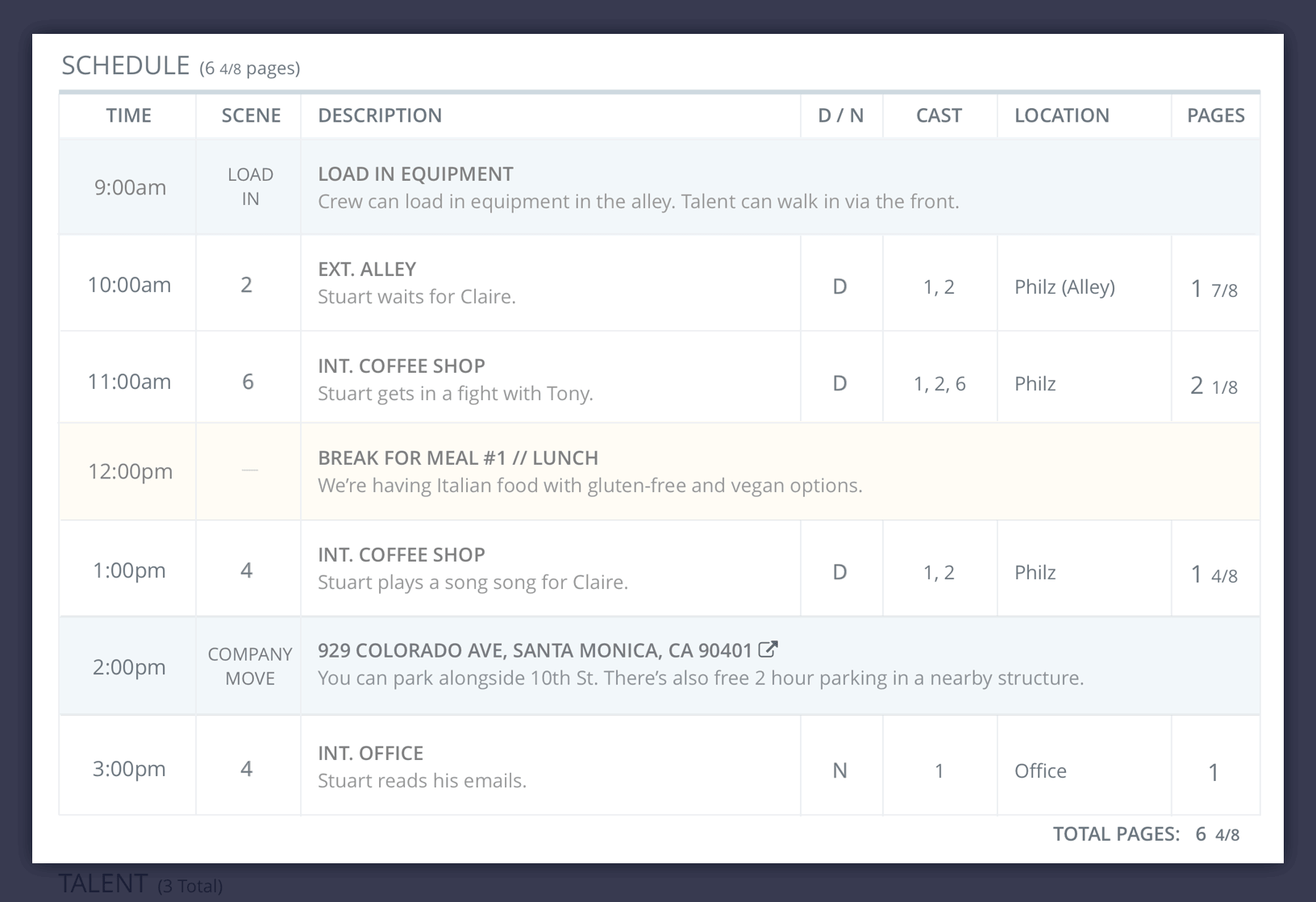This screenshot has height=902, width=1316.
Task: Click the DESCRIPTION column header
Action: click(379, 115)
